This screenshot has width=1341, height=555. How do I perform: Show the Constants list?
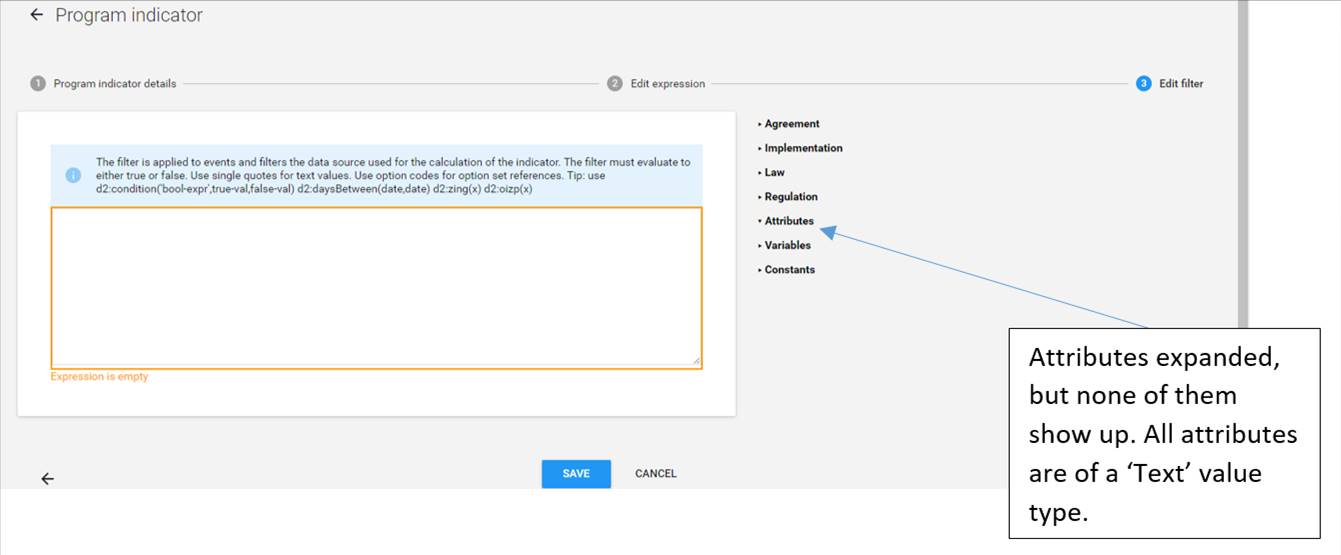(x=789, y=270)
